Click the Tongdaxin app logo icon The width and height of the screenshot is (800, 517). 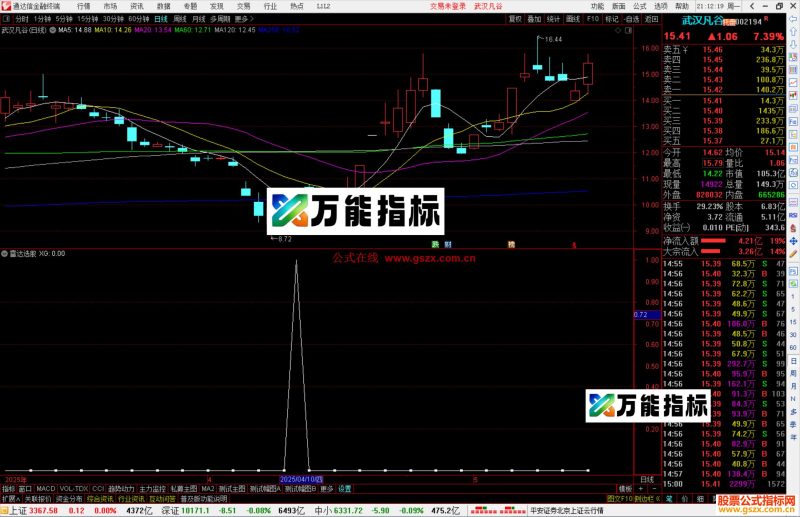point(6,6)
